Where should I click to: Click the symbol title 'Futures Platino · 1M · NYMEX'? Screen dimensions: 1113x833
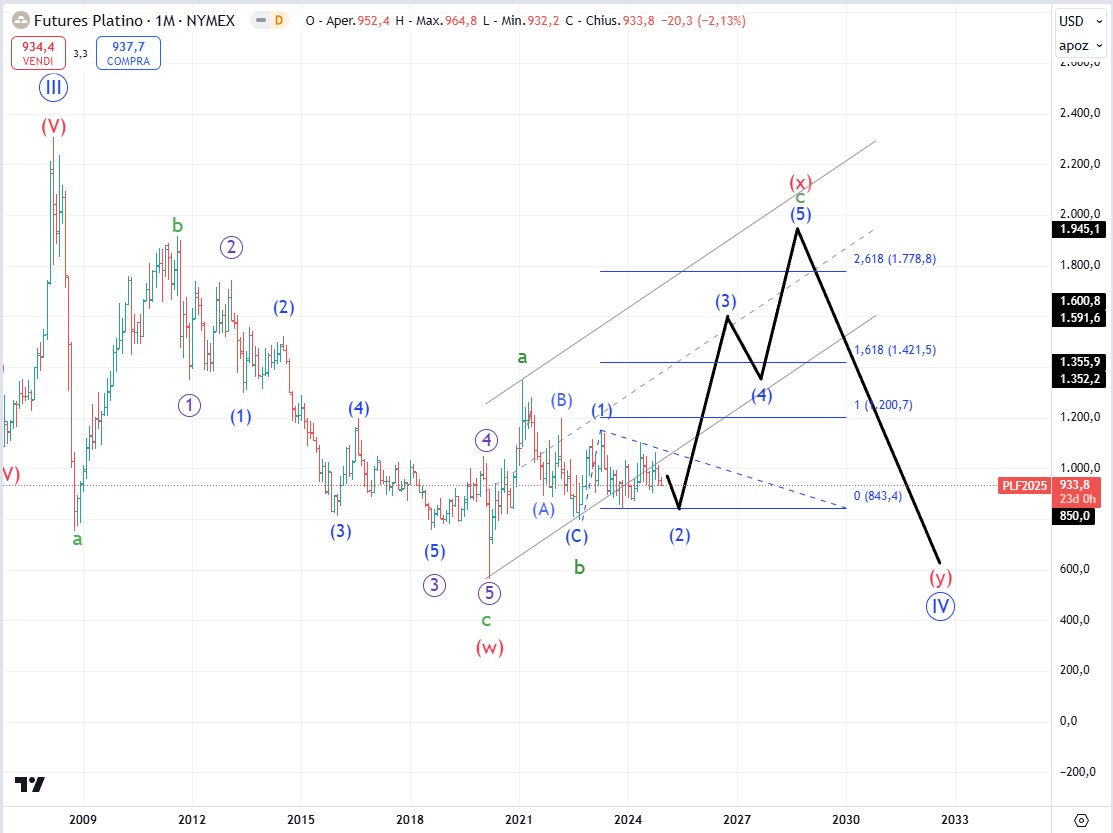pos(134,21)
